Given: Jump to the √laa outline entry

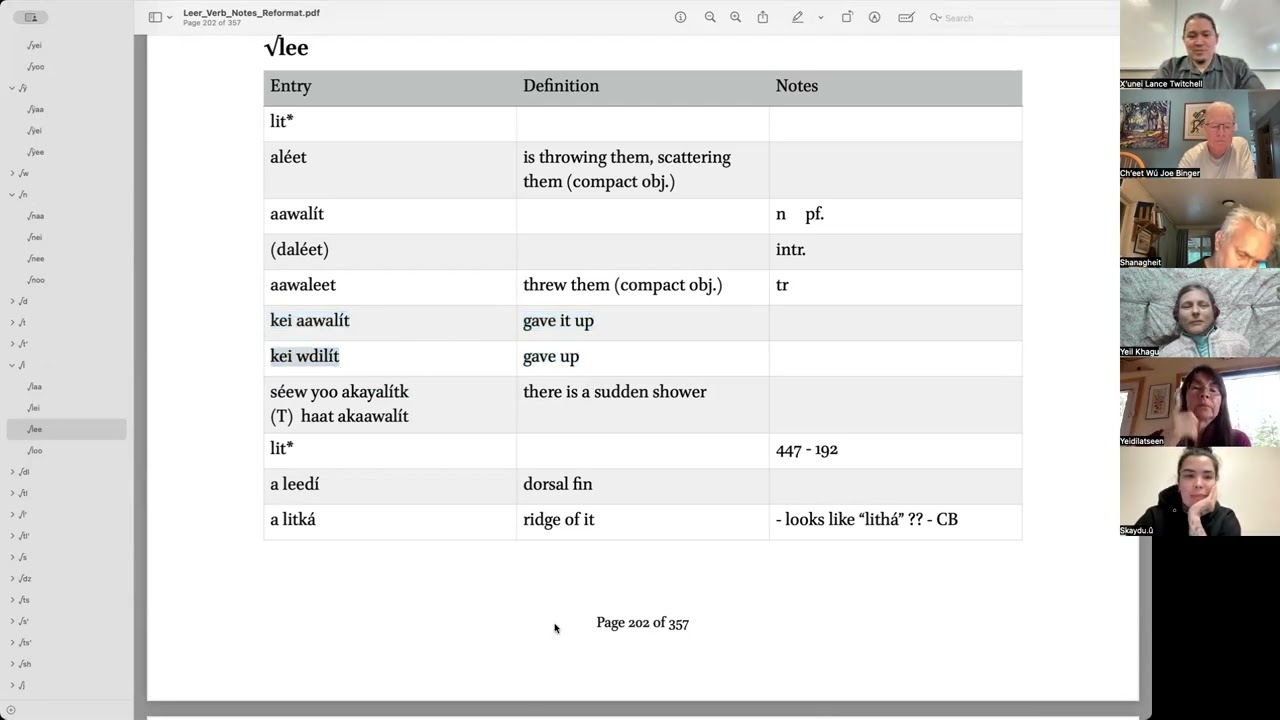Looking at the screenshot, I should coord(36,386).
